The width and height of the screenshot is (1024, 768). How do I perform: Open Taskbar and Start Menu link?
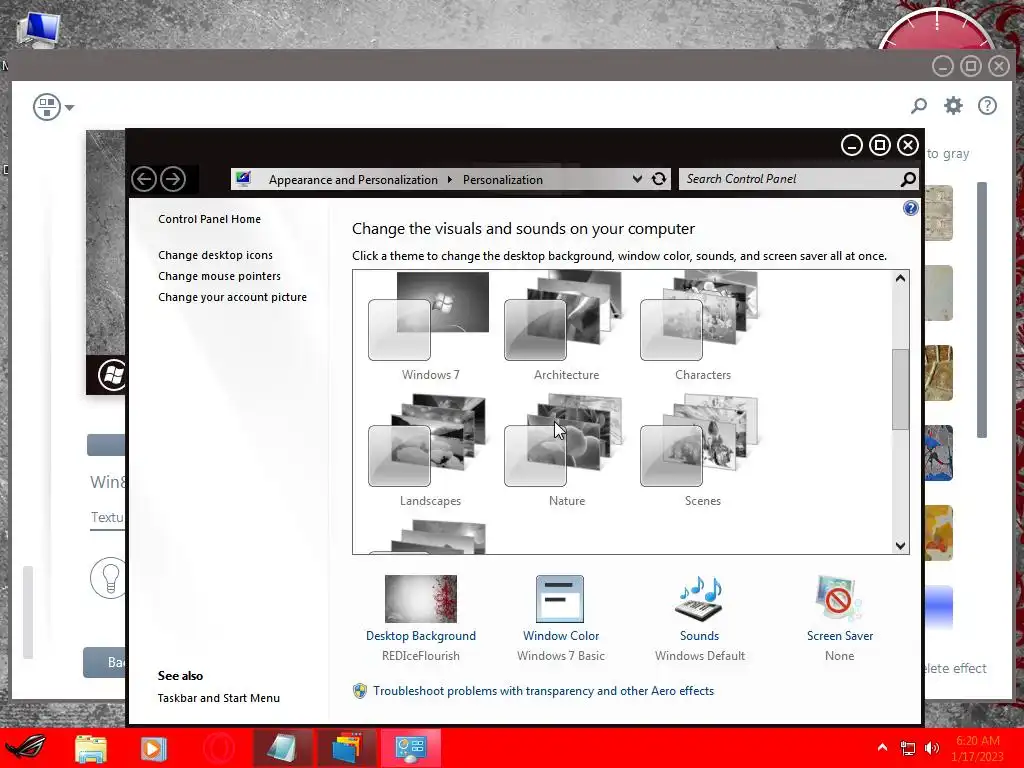[219, 698]
